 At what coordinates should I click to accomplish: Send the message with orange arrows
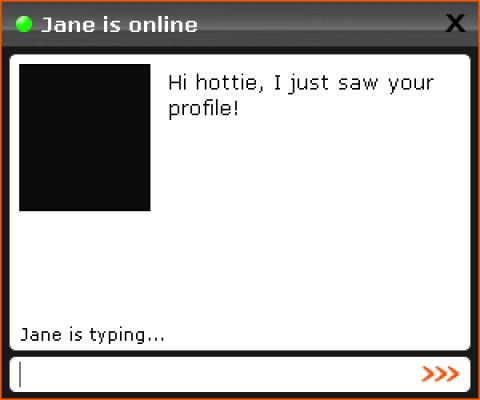440,374
